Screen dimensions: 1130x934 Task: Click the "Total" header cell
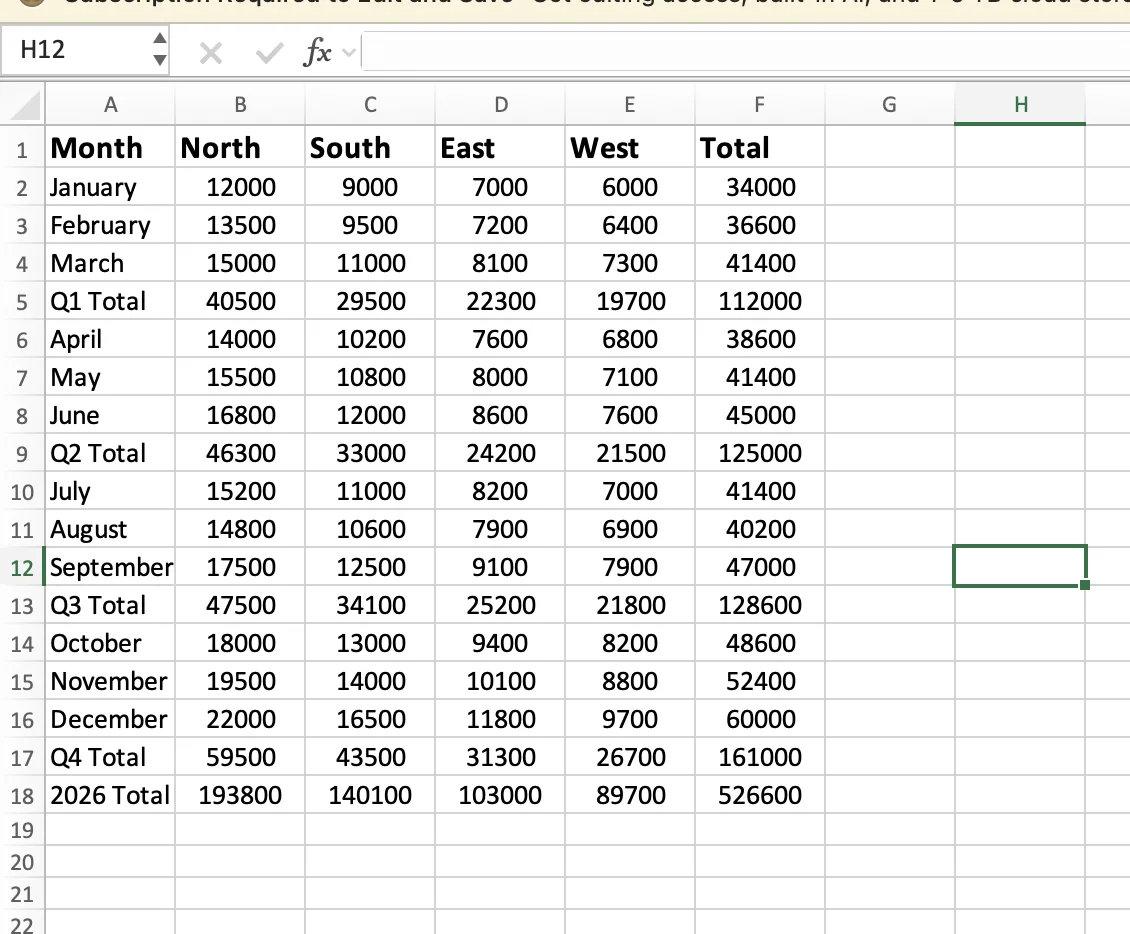[760, 148]
